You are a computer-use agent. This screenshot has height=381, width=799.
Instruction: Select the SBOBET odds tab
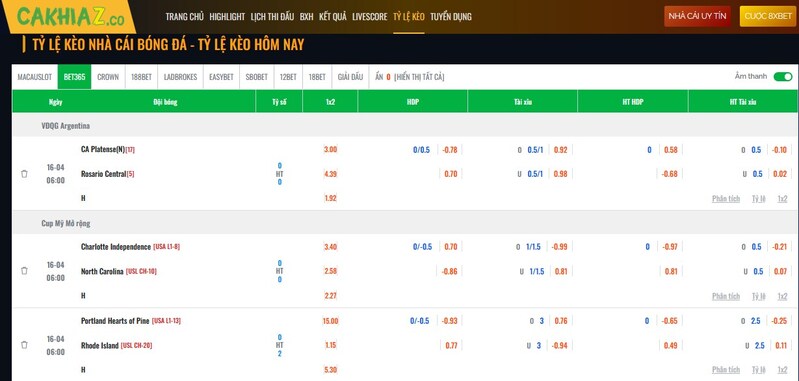(256, 77)
